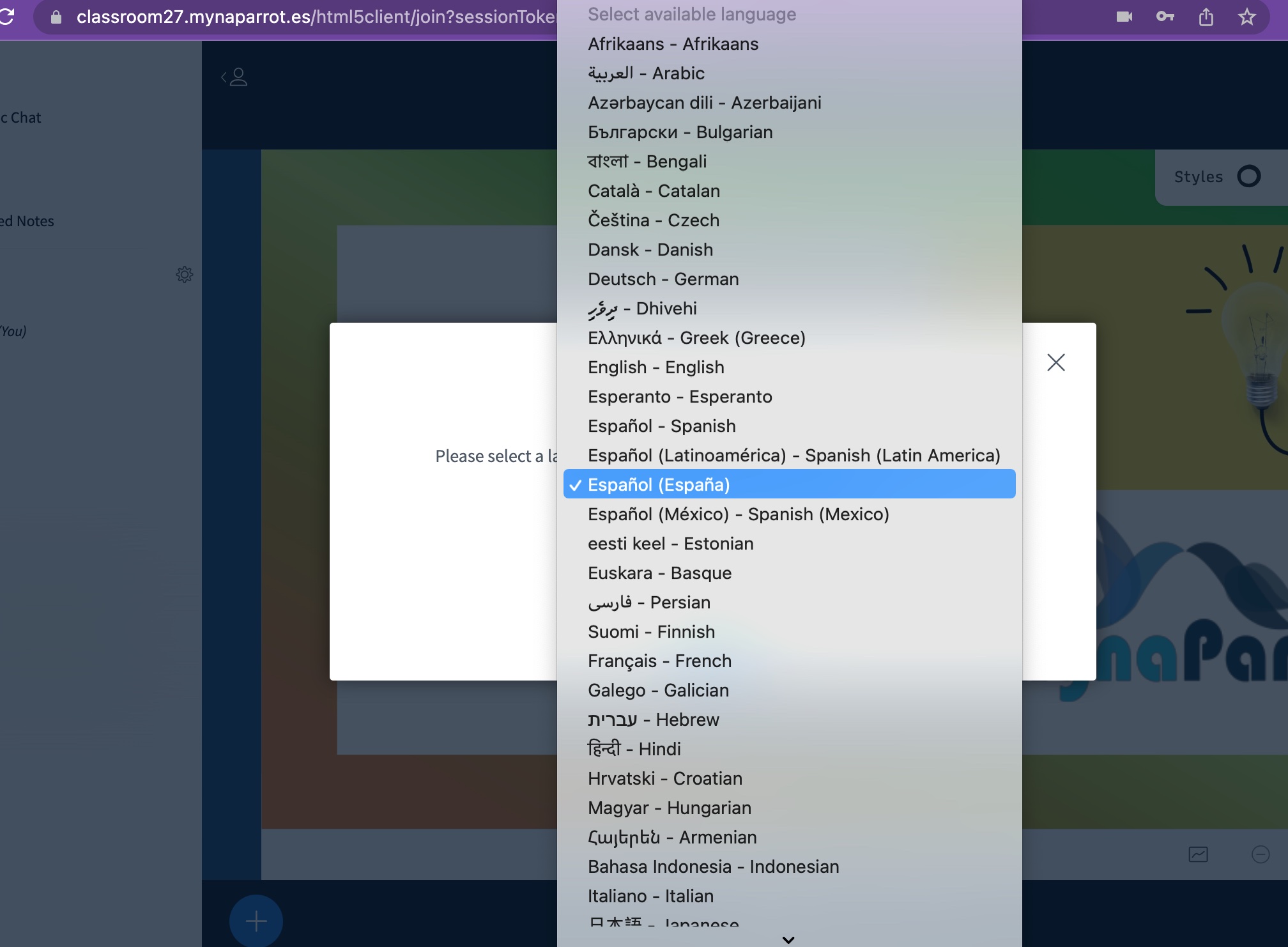Click the share page icon
The height and width of the screenshot is (947, 1288).
[1206, 17]
